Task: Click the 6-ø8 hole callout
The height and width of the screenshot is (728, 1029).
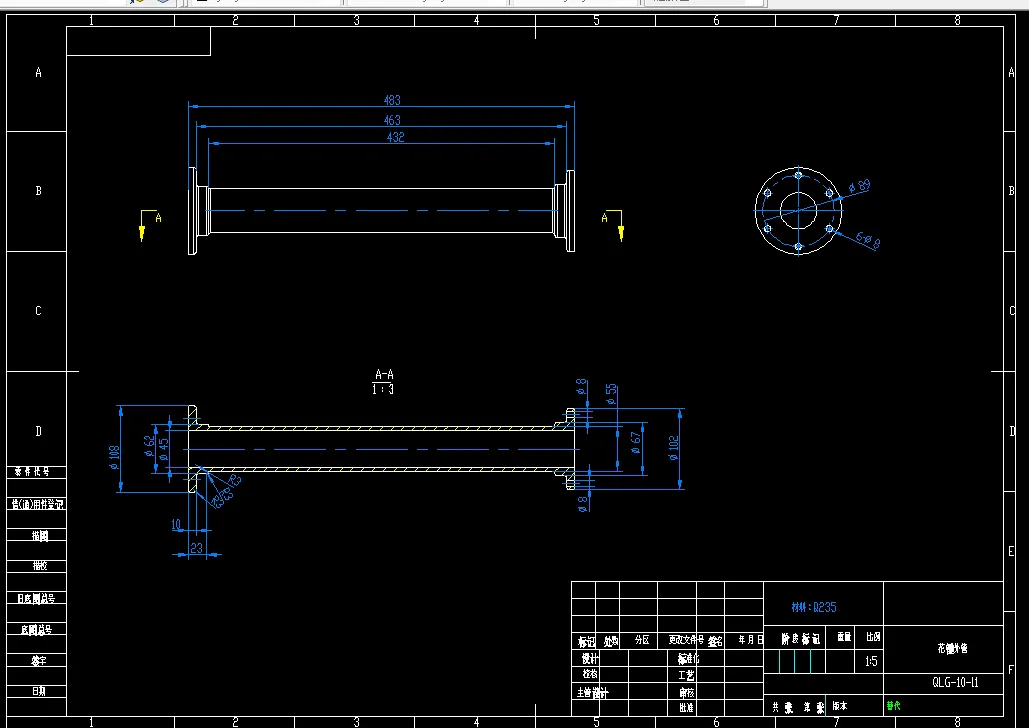Action: coord(868,240)
